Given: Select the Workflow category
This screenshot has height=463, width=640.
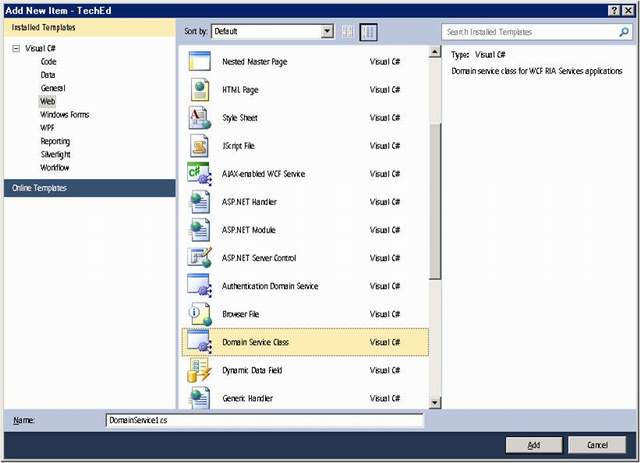Looking at the screenshot, I should point(55,167).
